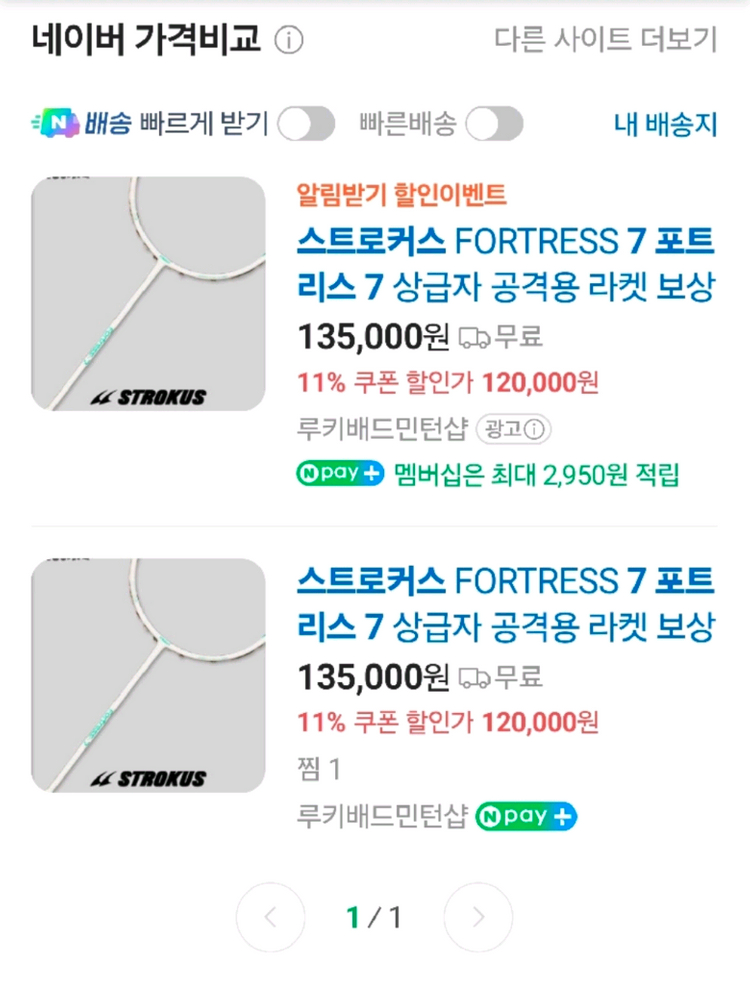Viewport: 750px width, 985px height.
Task: Click the free shipping truck icon in second listing
Action: 474,677
